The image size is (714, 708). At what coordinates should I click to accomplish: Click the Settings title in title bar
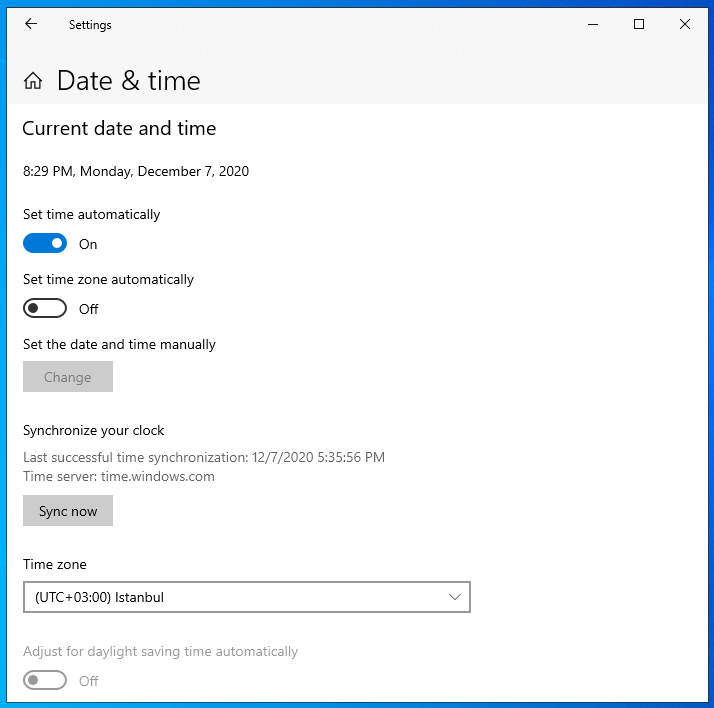coord(90,25)
